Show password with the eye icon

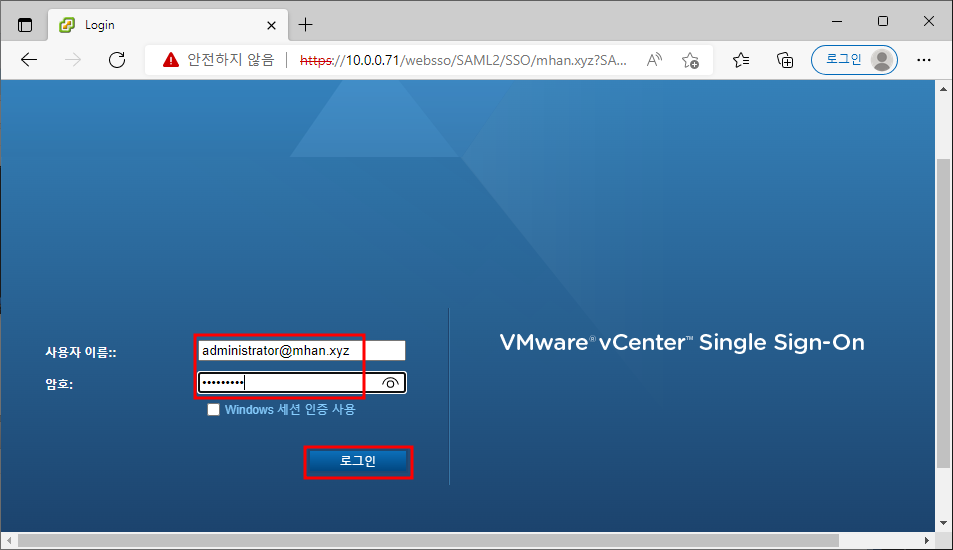tap(390, 383)
